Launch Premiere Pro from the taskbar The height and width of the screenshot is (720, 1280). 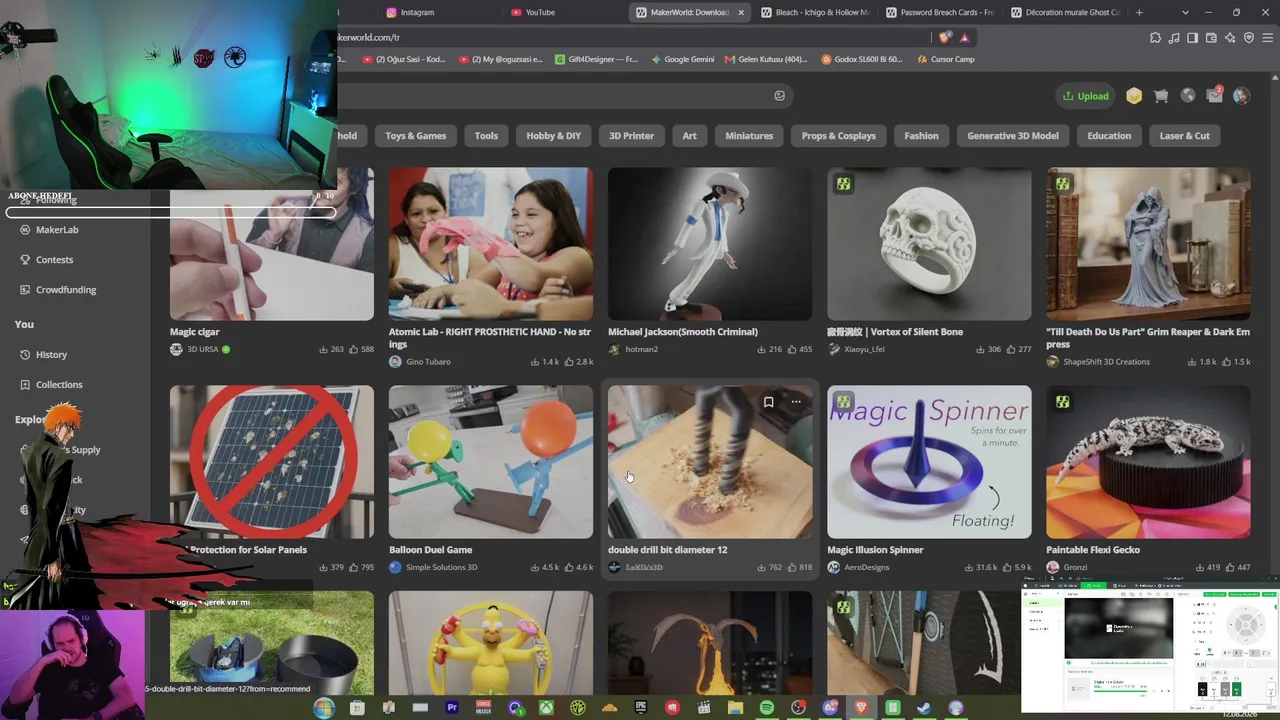pos(452,708)
